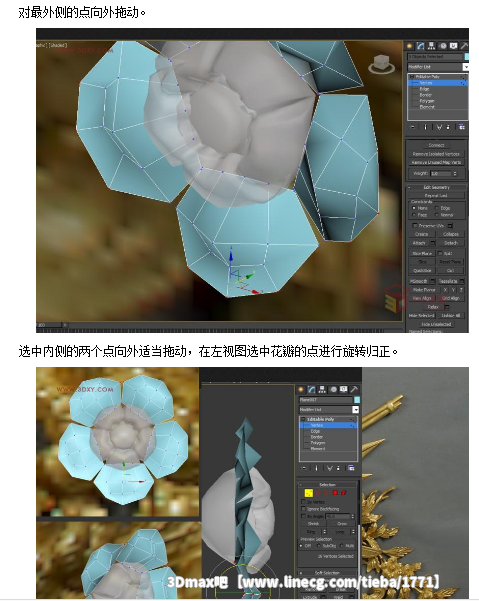Click the Connect button
Viewport: 479px width, 601px height.
pos(436,145)
